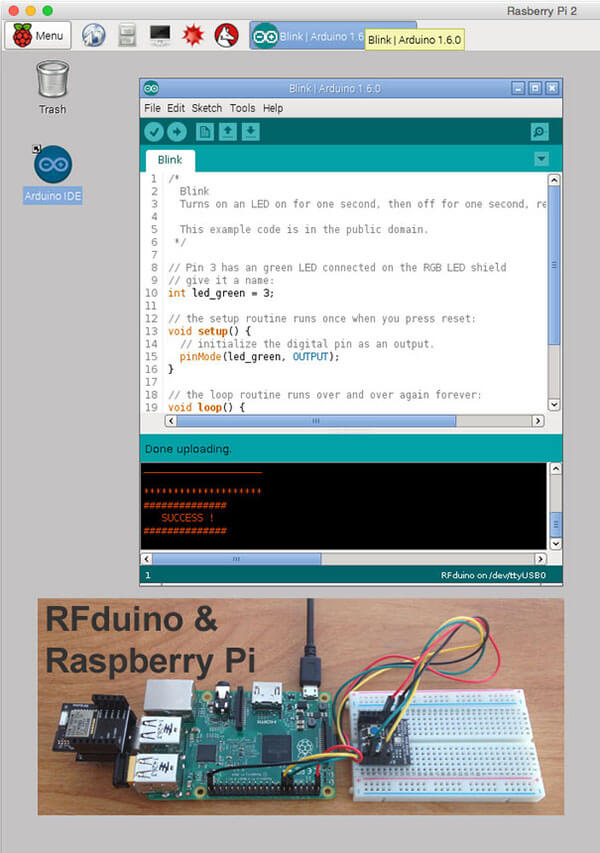Click 'RFduino on /dev/ttyUSB0' status text
This screenshot has width=600, height=853.
click(x=493, y=575)
